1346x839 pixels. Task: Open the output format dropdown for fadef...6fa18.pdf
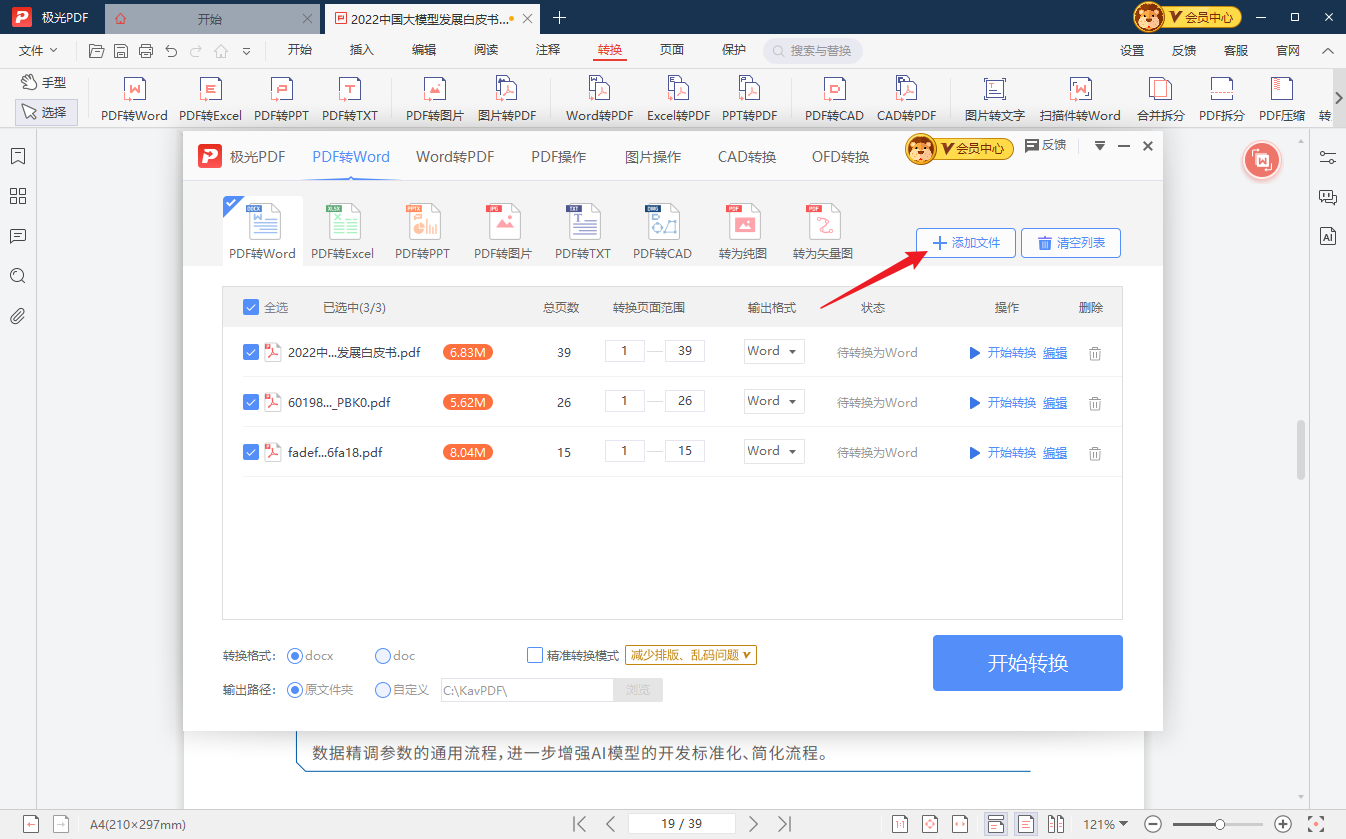pos(773,451)
